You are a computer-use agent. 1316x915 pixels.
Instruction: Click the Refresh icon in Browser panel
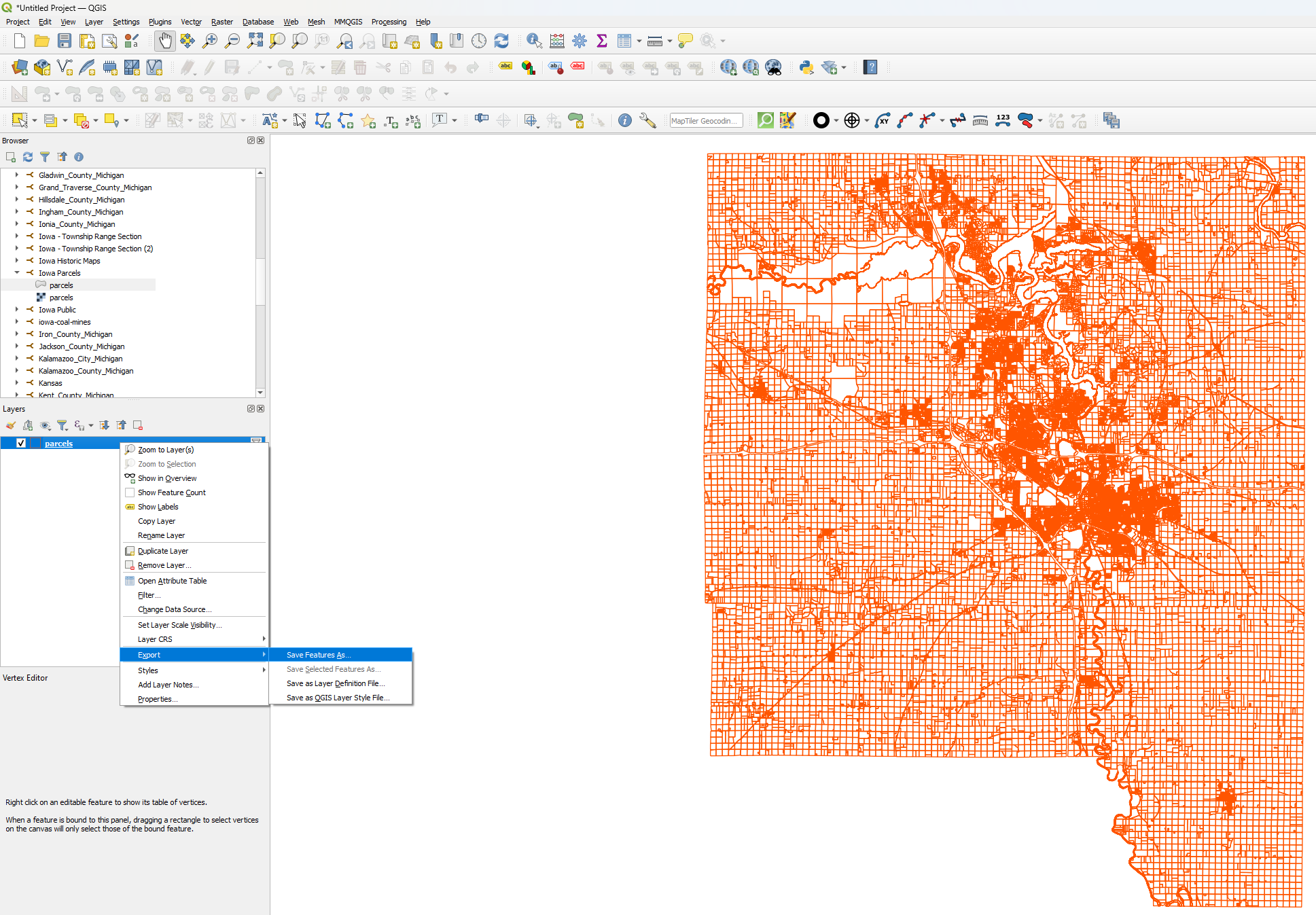point(28,157)
